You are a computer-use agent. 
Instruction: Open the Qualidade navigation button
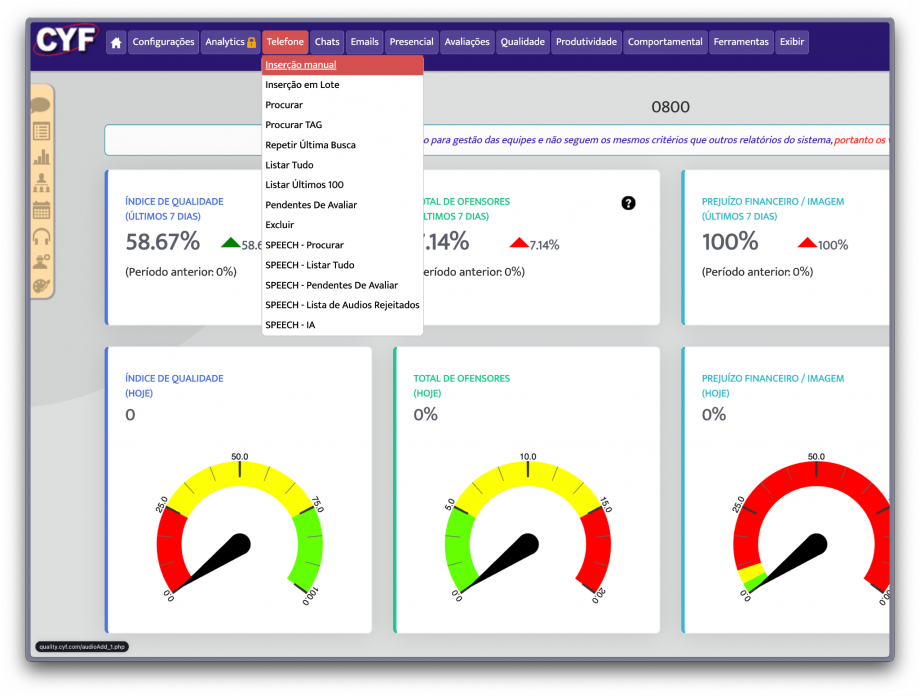(523, 42)
